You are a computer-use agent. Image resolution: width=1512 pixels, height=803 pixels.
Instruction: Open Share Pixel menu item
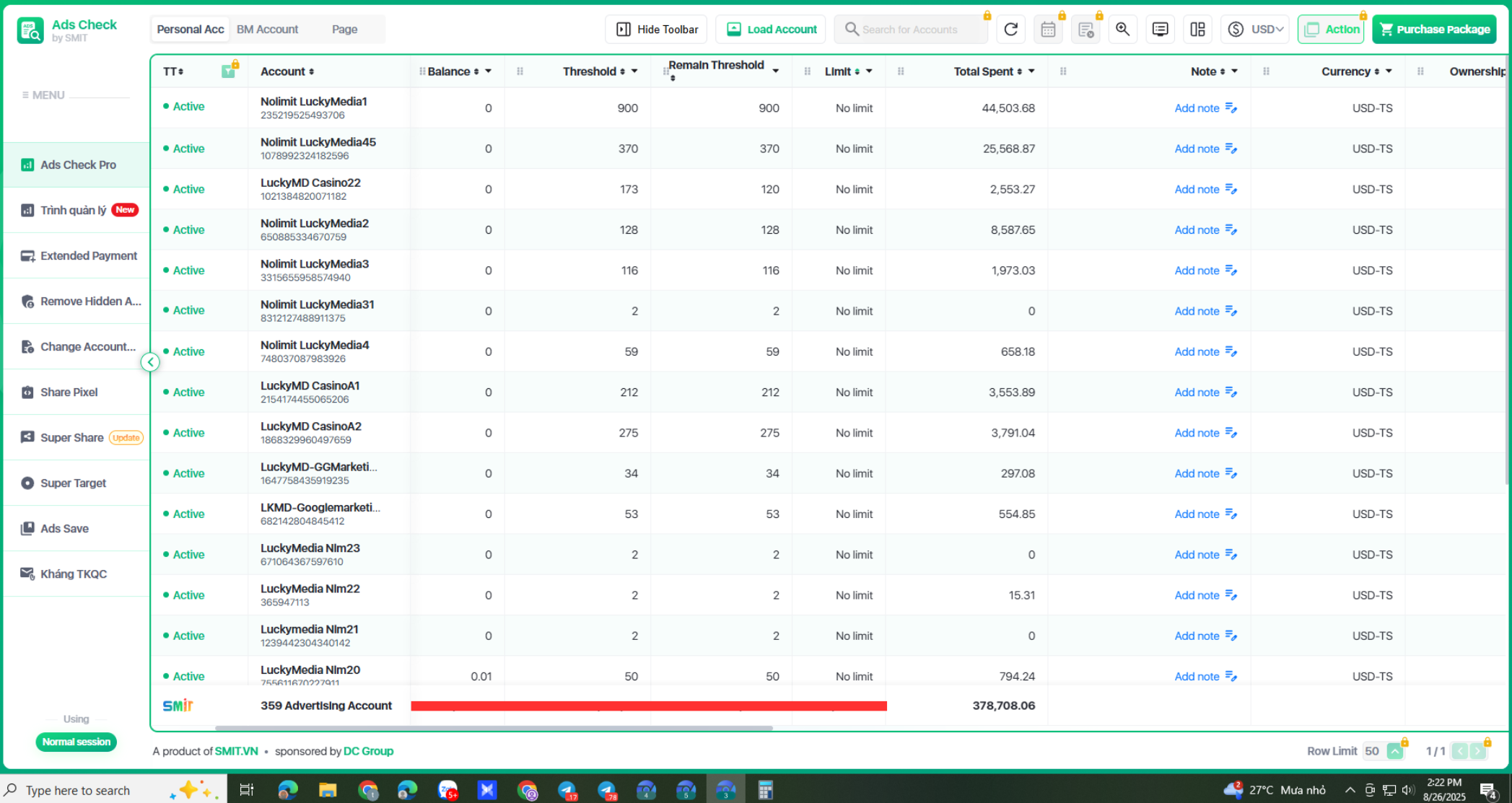point(77,392)
